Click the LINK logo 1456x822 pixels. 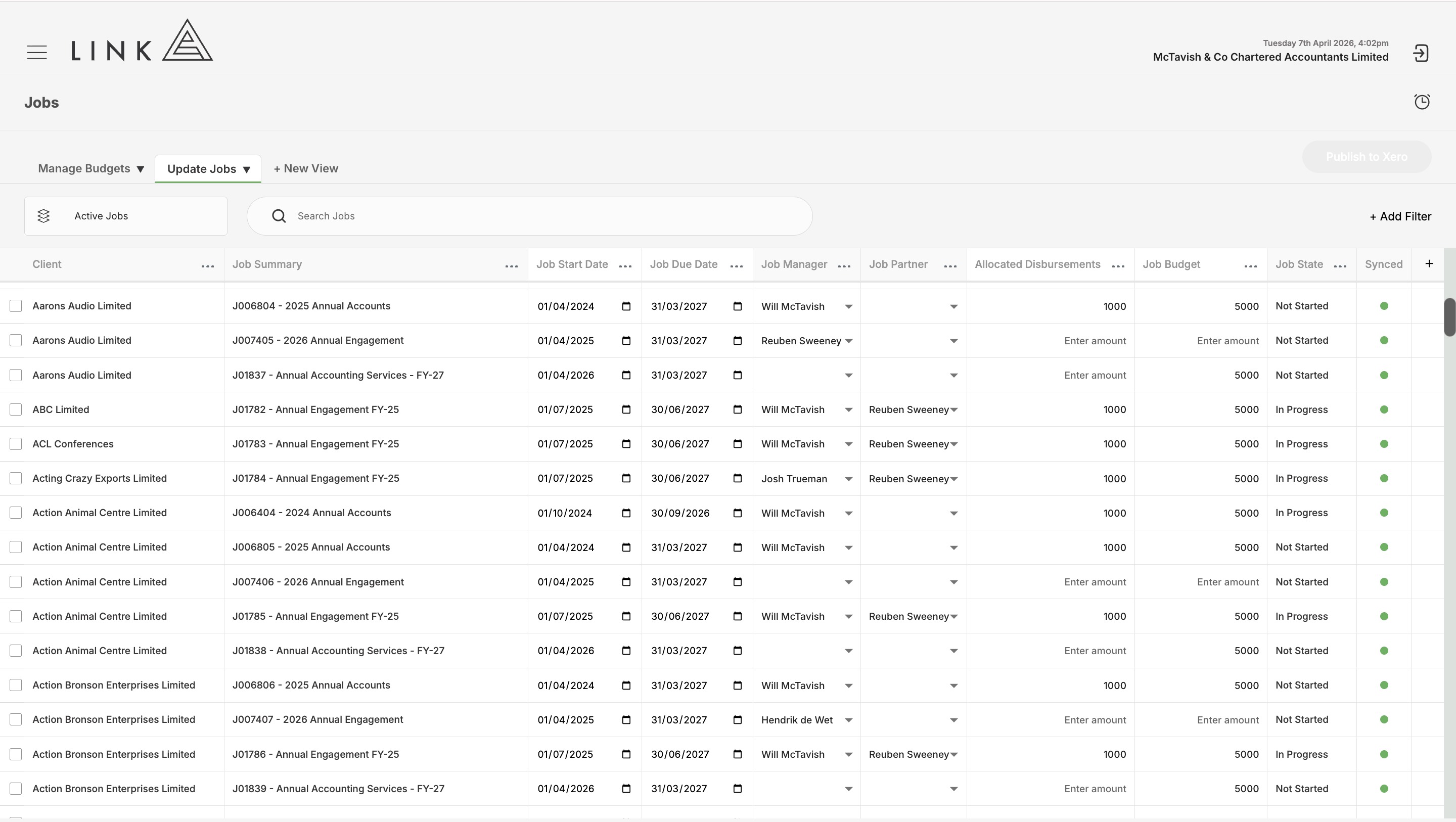pos(142,40)
